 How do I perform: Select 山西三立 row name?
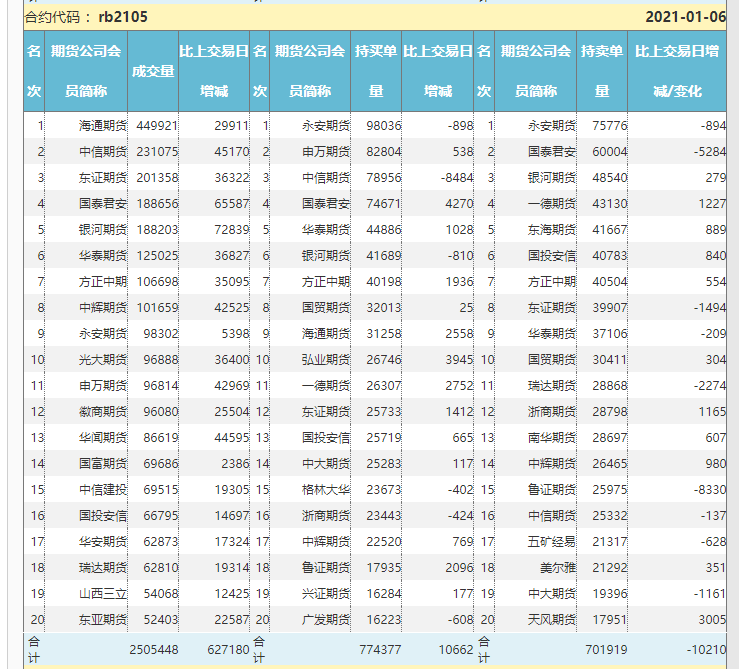pyautogui.click(x=103, y=593)
